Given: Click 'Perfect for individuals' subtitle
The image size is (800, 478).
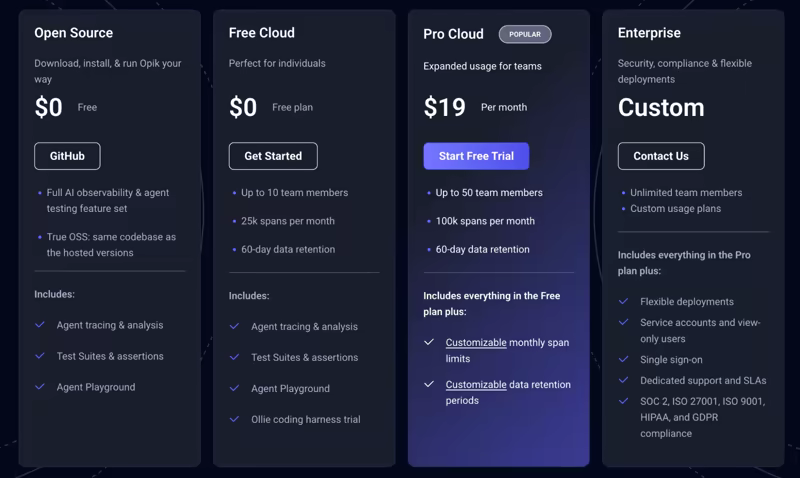Looking at the screenshot, I should point(277,63).
